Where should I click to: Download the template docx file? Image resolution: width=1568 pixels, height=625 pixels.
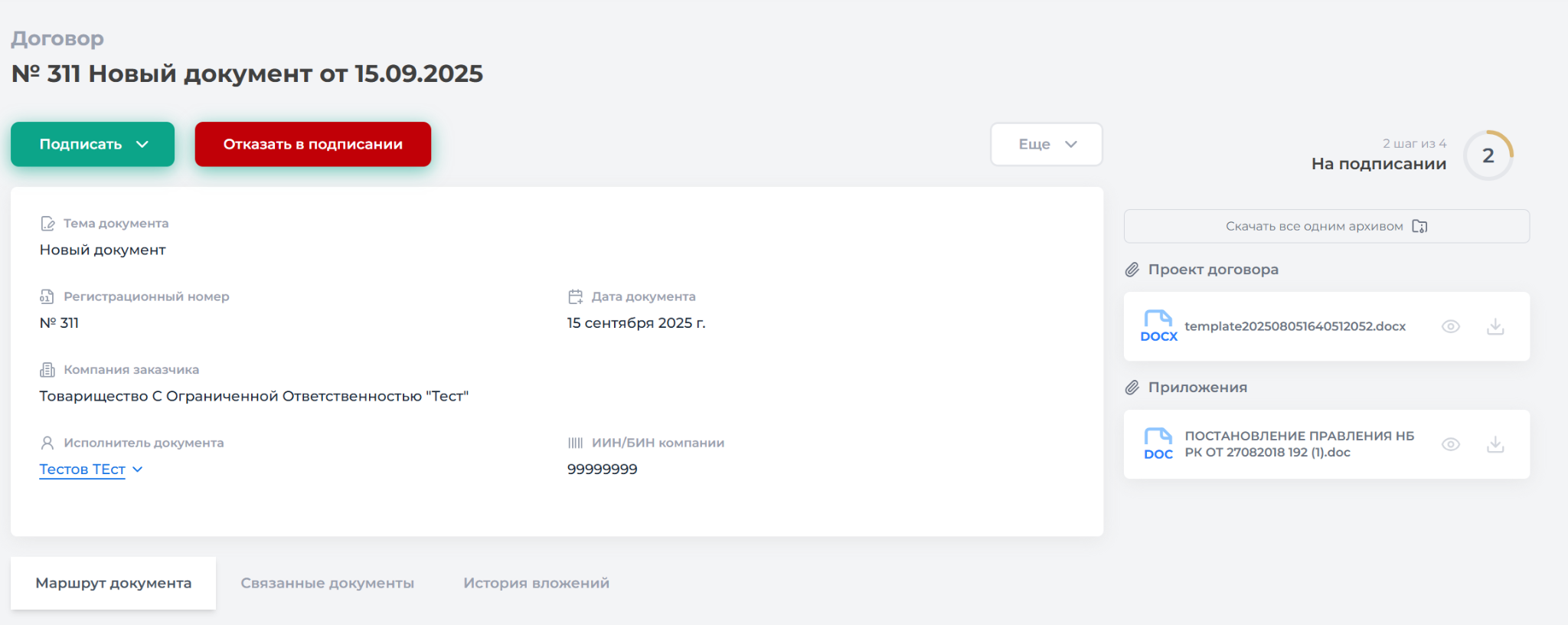[x=1495, y=327]
